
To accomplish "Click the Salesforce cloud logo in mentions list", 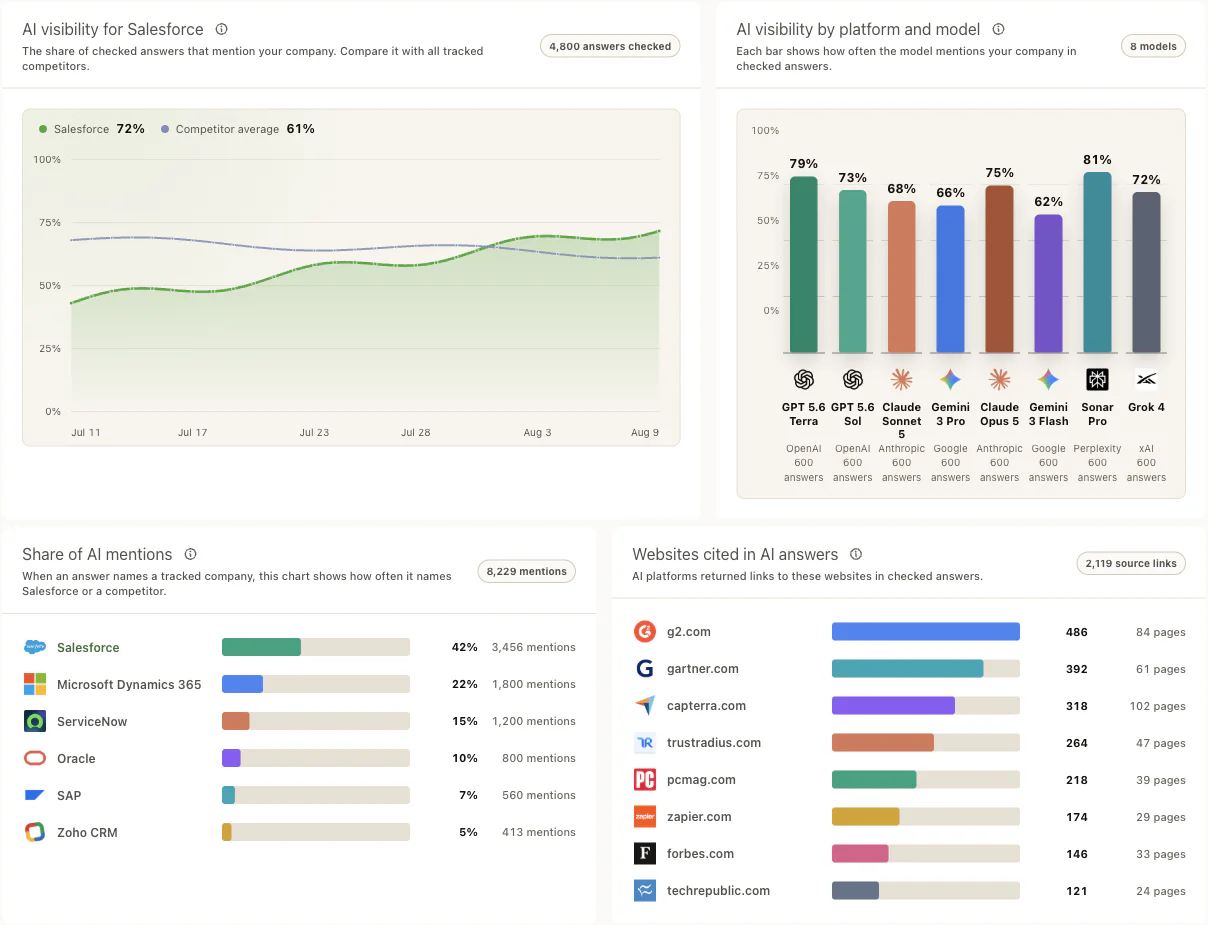I will click(35, 647).
